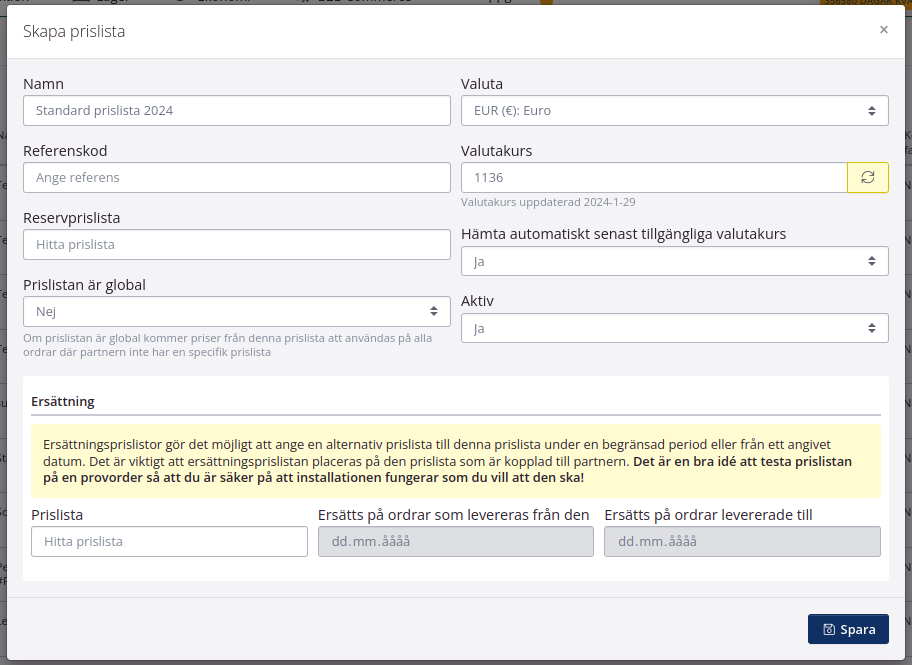The width and height of the screenshot is (912, 665).
Task: Click the 'levererade till' date field
Action: tap(741, 541)
